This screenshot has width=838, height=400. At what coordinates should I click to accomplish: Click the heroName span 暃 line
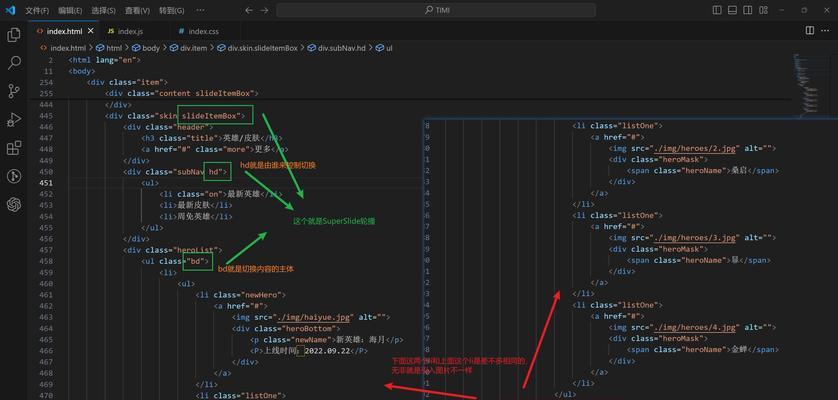coord(699,260)
